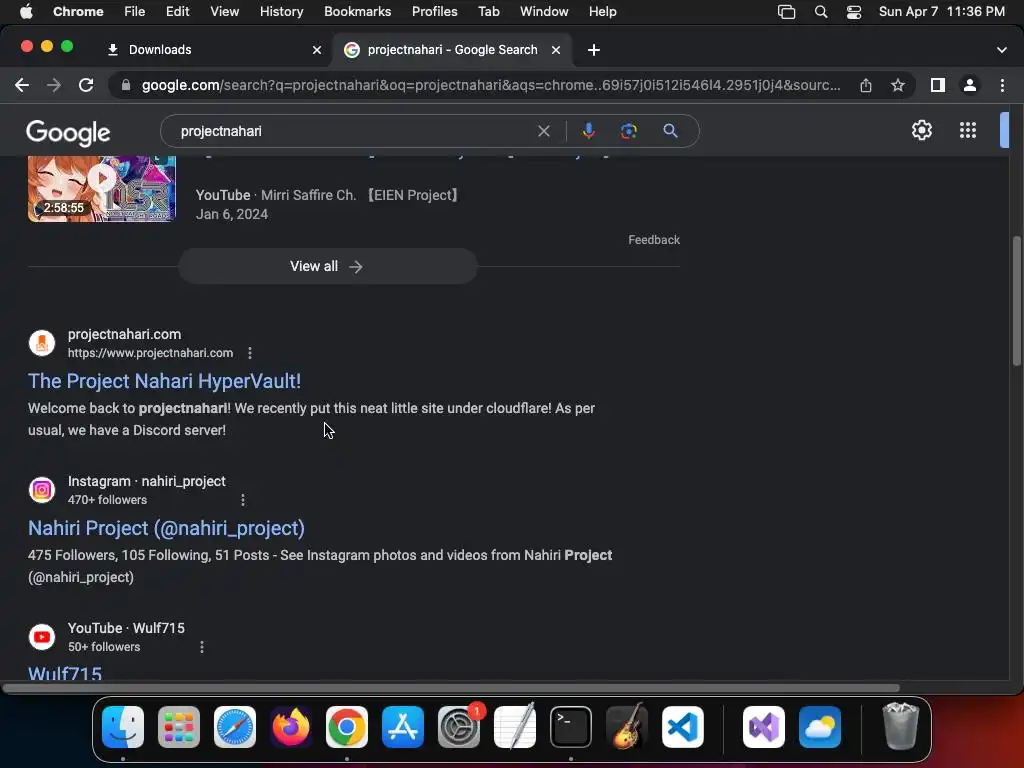
Task: Click the horizontal scrollbar at bottom
Action: pyautogui.click(x=451, y=688)
